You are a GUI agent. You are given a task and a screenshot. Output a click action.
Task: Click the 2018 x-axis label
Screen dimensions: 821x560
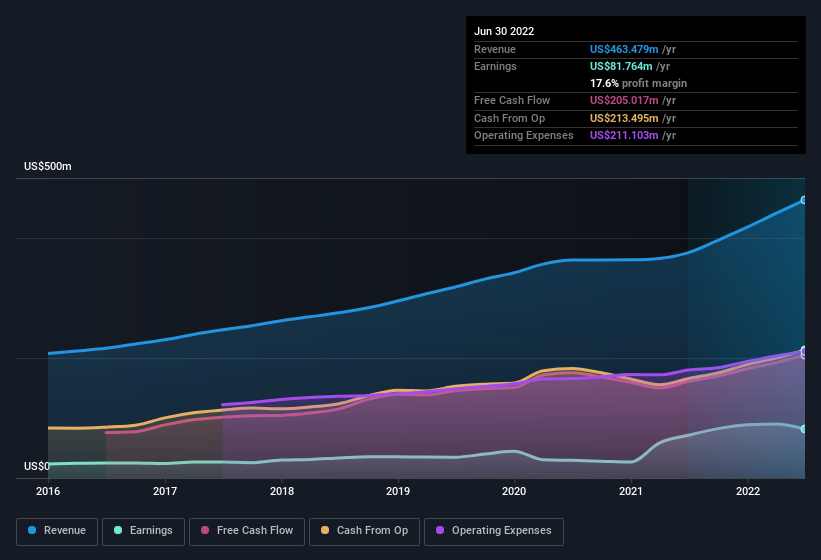pos(282,491)
